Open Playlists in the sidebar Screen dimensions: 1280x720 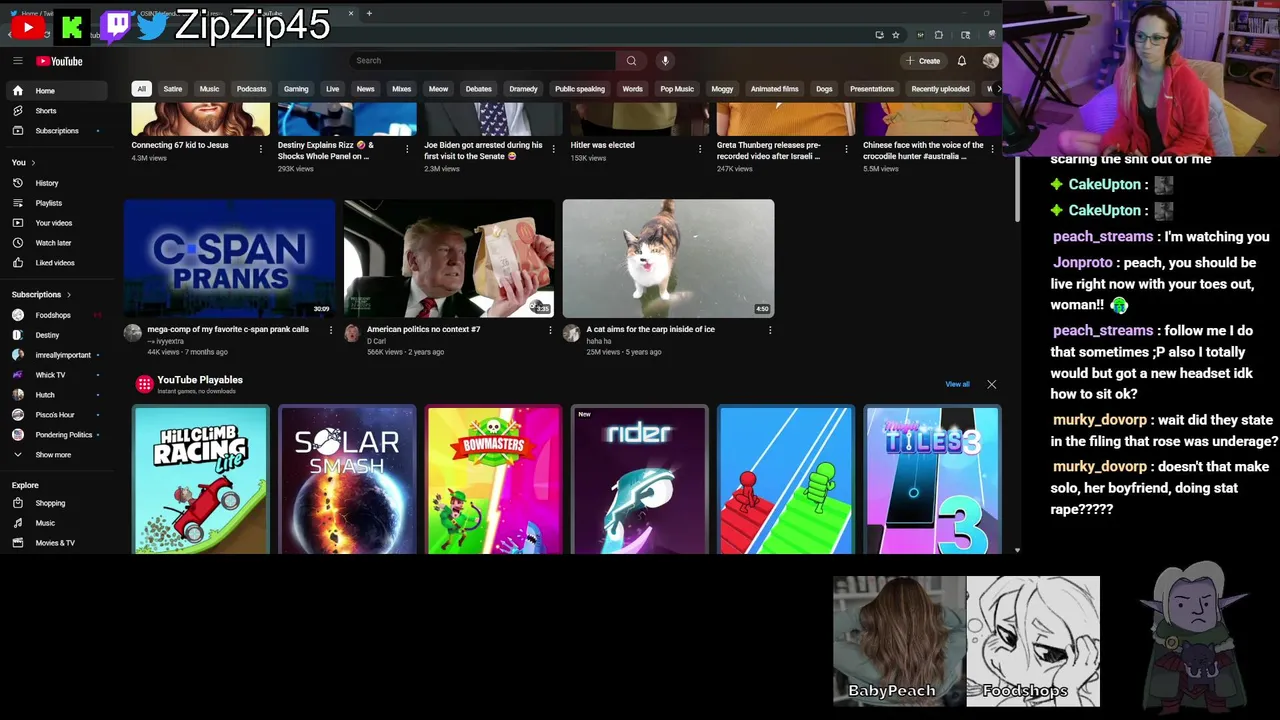click(58, 203)
